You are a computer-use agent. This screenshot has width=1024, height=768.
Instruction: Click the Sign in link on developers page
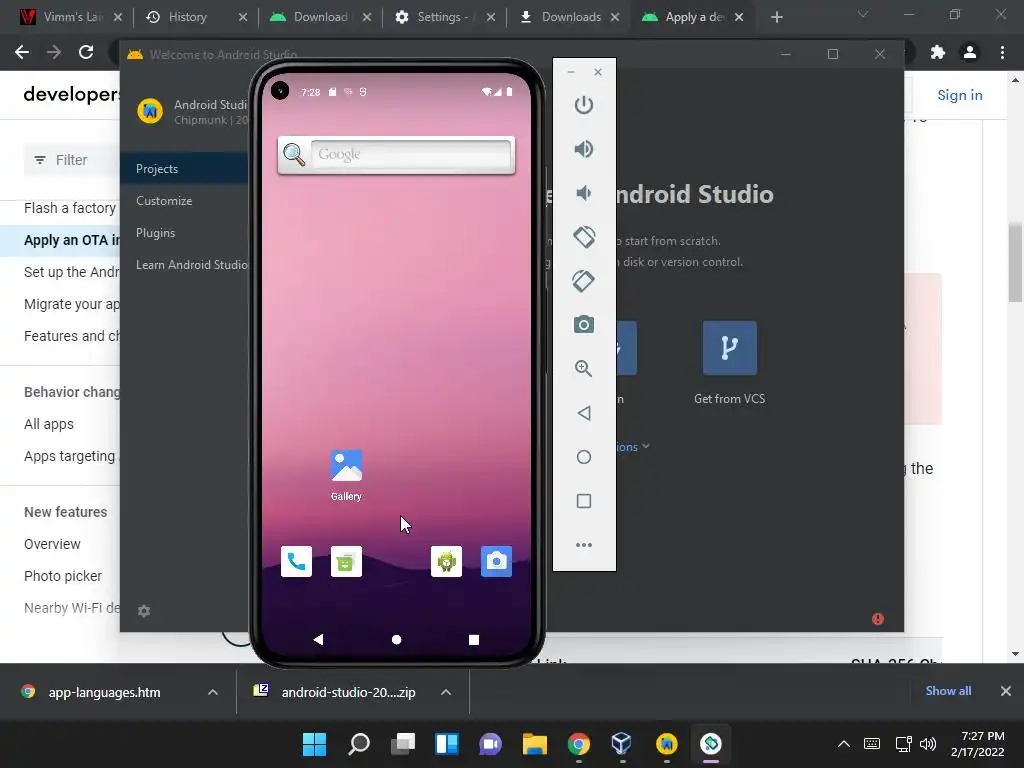tap(959, 95)
